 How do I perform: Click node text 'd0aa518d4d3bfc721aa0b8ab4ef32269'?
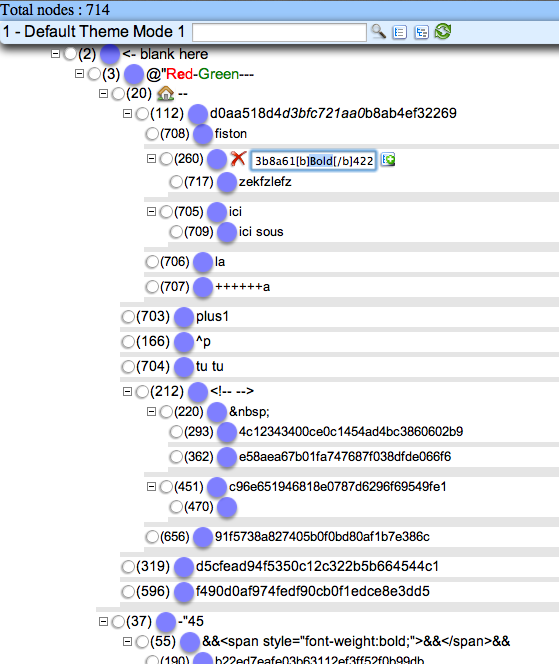coord(333,113)
